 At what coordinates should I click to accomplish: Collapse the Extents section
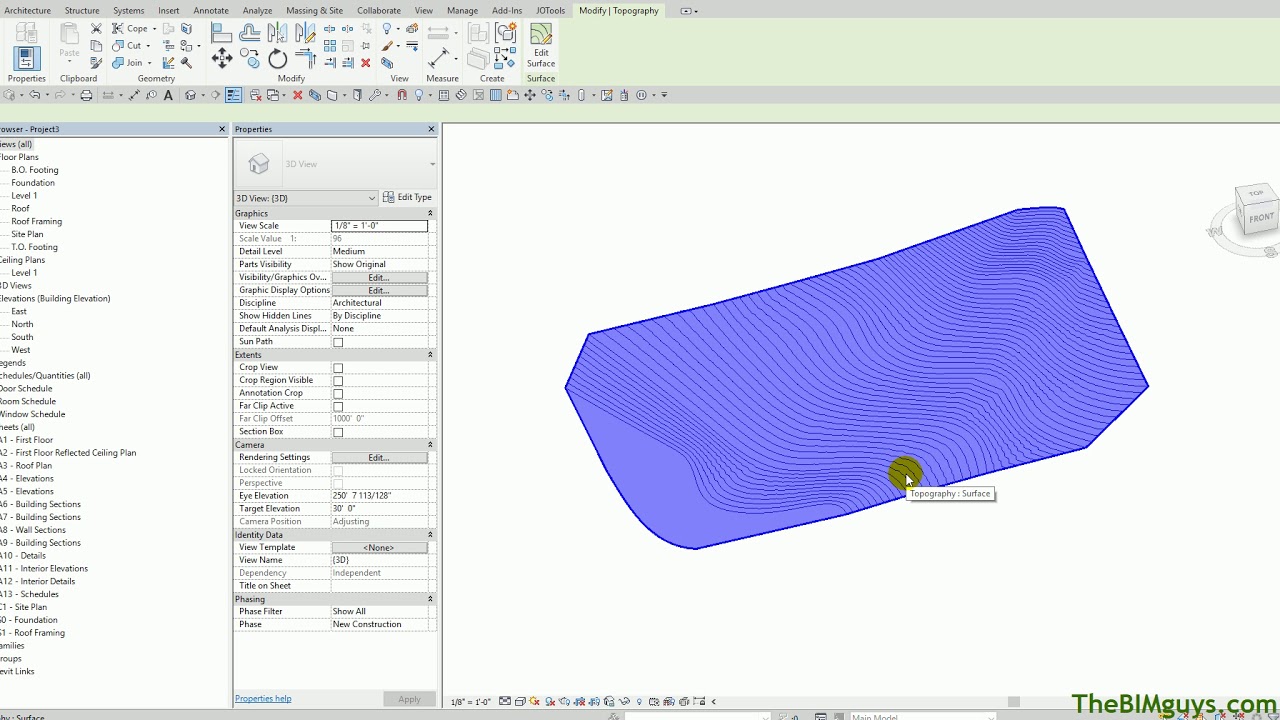[x=431, y=355]
